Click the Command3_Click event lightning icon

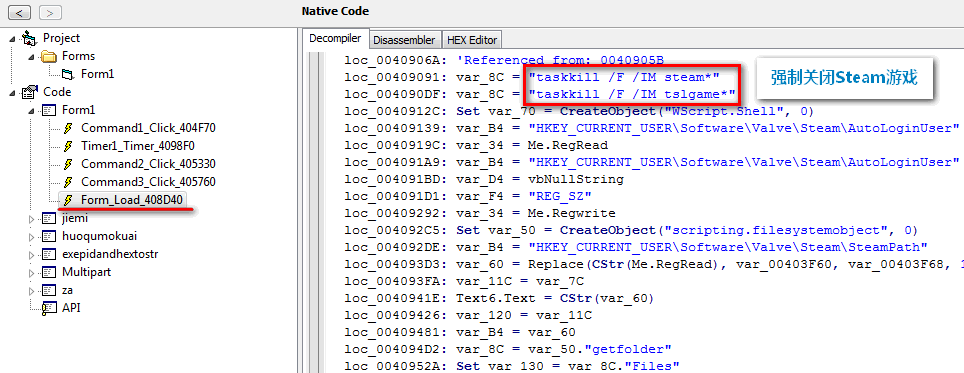point(69,182)
